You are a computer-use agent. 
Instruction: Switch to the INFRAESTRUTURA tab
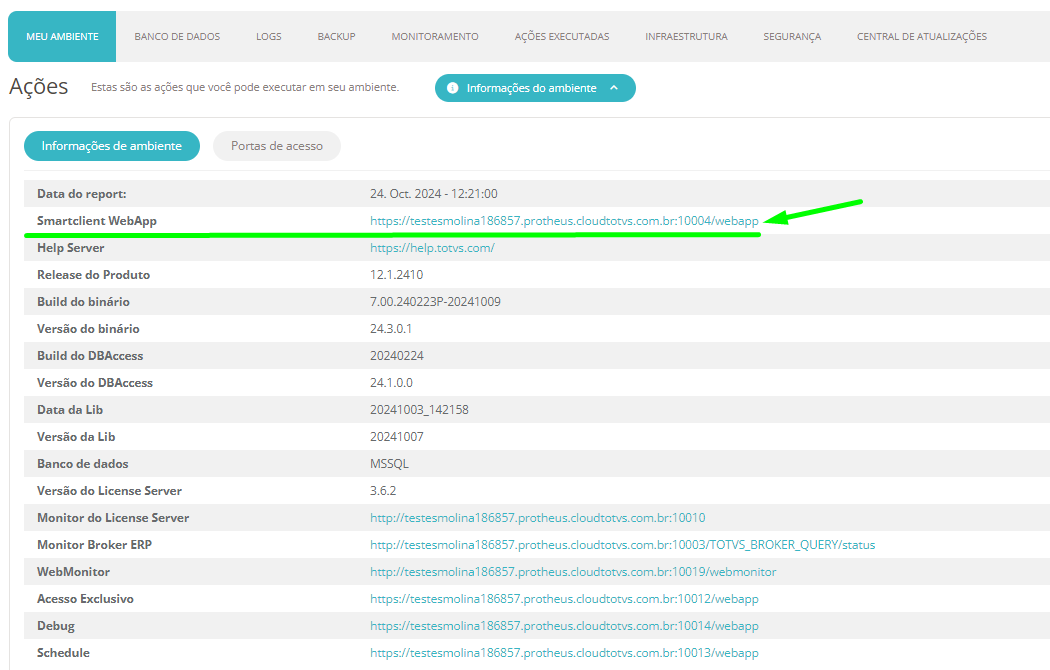[686, 36]
